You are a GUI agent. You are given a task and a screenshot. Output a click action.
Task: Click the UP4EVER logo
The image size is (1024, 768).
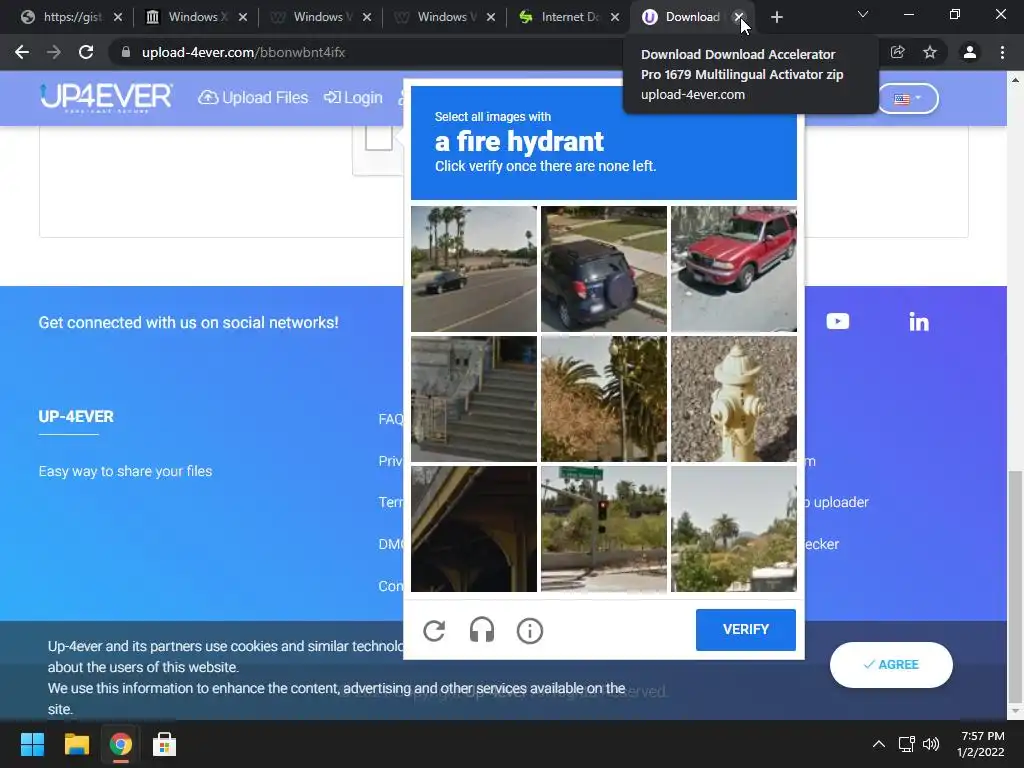coord(106,98)
